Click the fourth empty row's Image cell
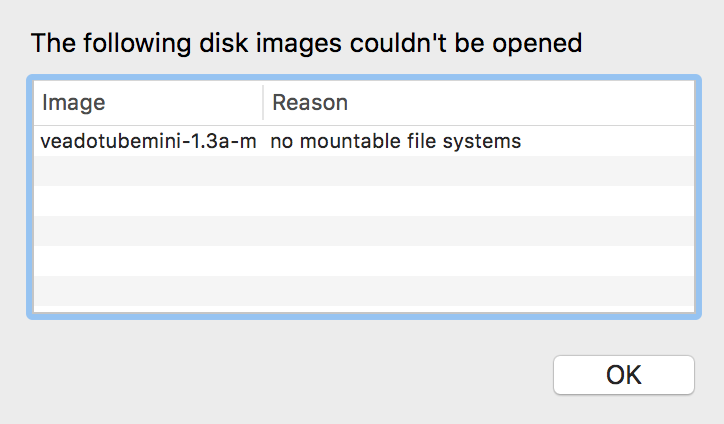This screenshot has width=724, height=424. 149,261
